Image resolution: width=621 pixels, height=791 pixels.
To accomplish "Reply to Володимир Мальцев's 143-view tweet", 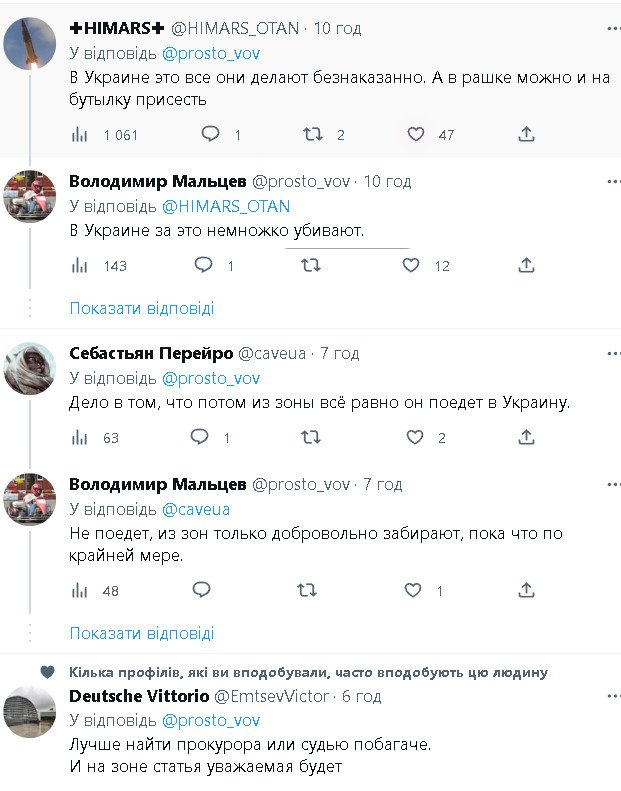I will click(x=202, y=265).
